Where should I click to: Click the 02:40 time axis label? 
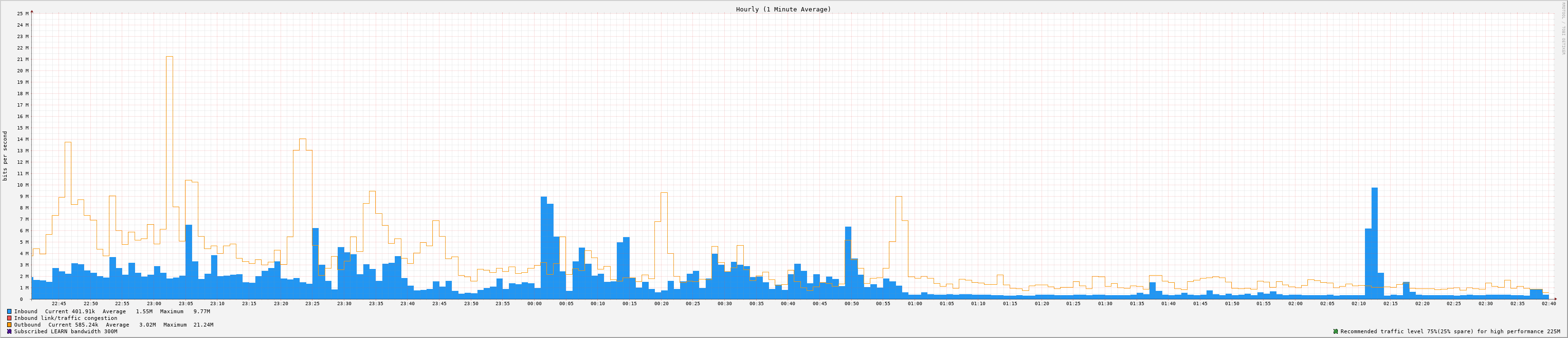(1549, 304)
